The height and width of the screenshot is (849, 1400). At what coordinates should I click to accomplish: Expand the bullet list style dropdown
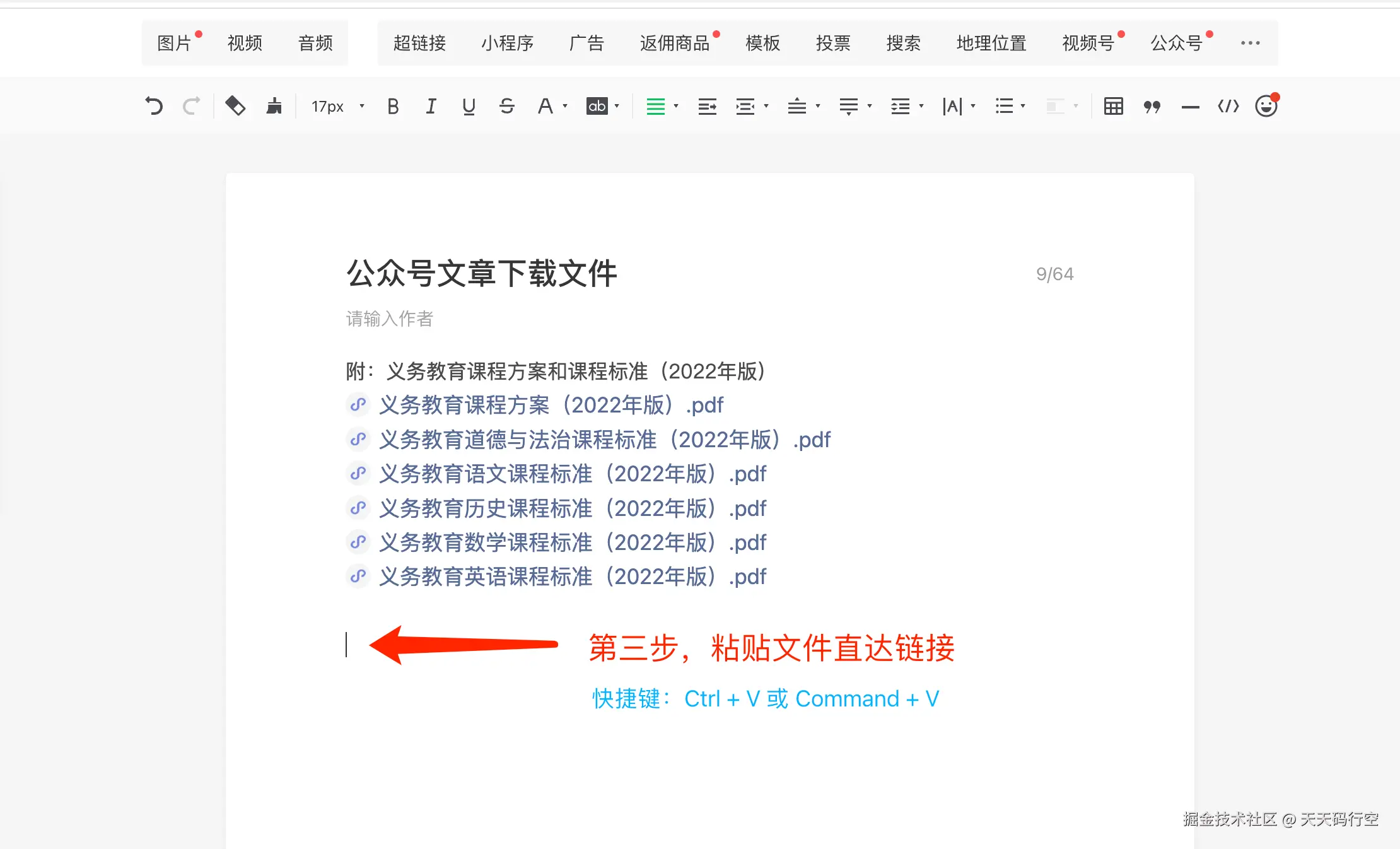[1023, 106]
